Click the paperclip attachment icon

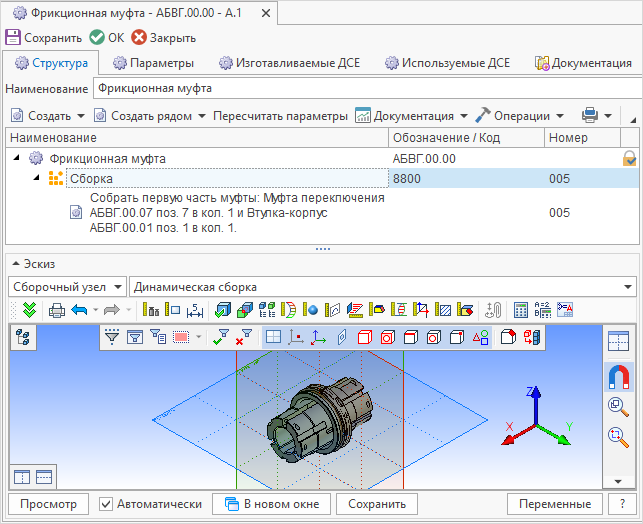[493, 310]
